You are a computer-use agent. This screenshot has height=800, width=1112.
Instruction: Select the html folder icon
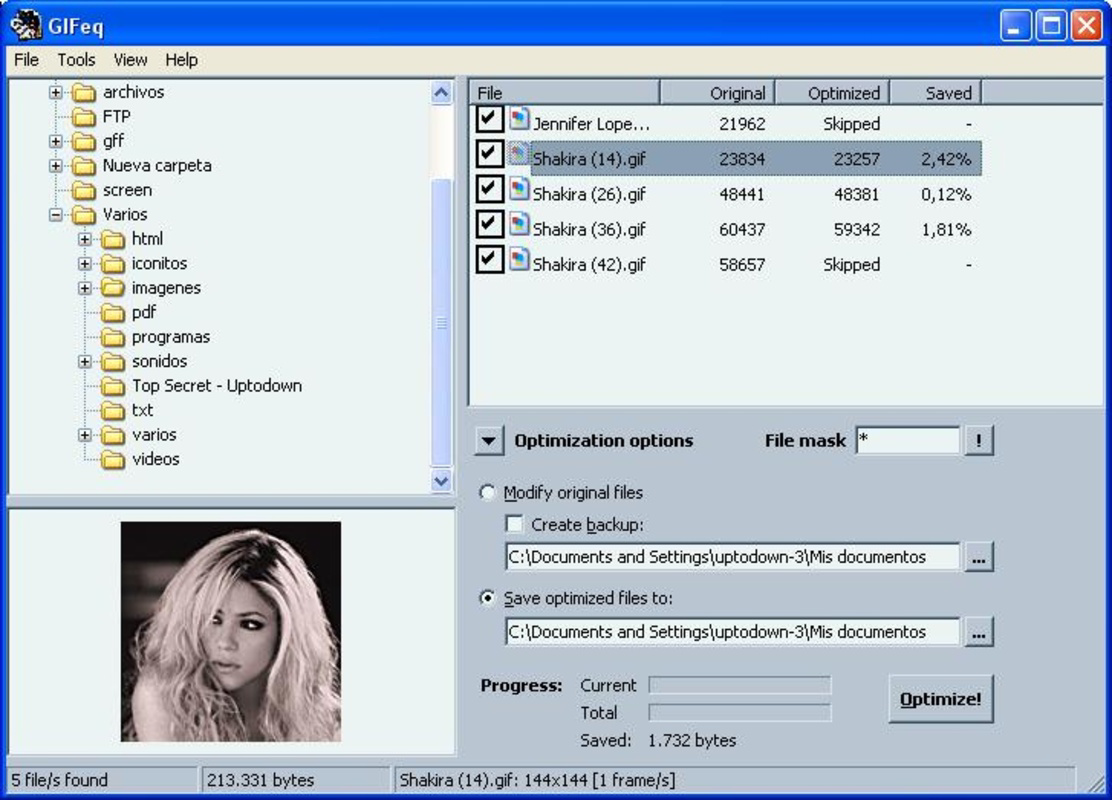(113, 239)
